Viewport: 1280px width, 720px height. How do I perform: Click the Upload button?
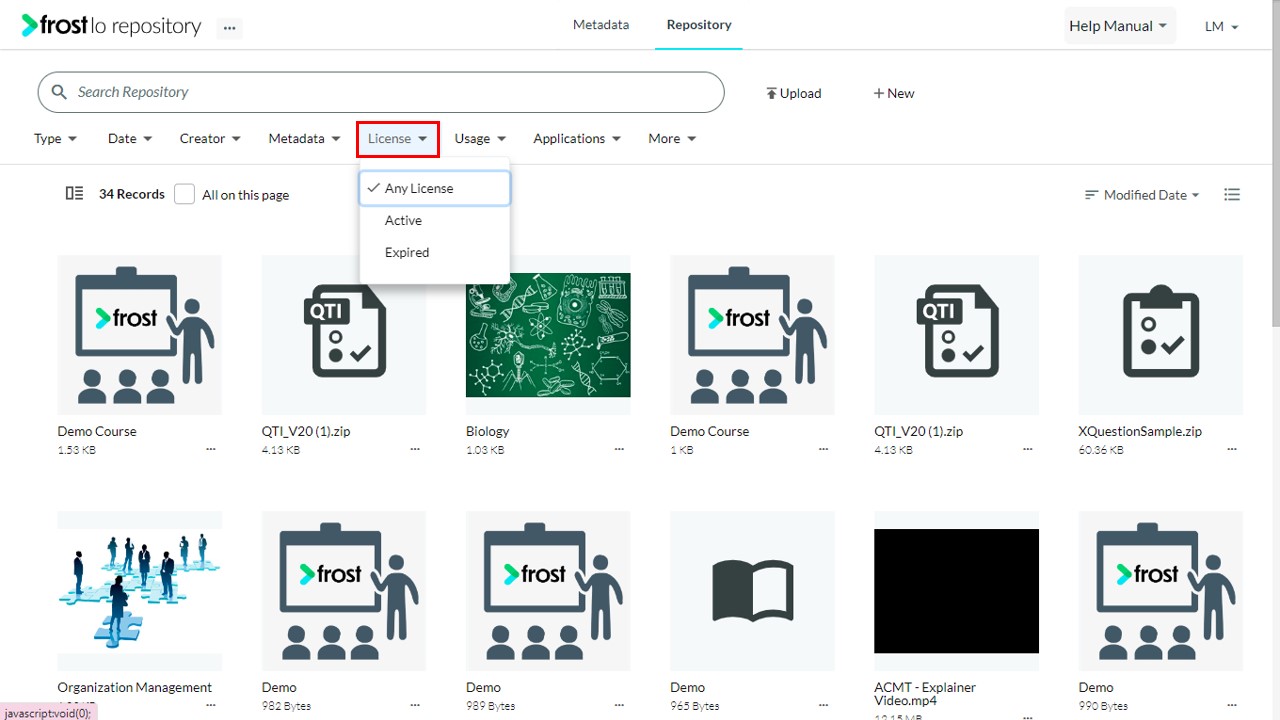pos(794,93)
